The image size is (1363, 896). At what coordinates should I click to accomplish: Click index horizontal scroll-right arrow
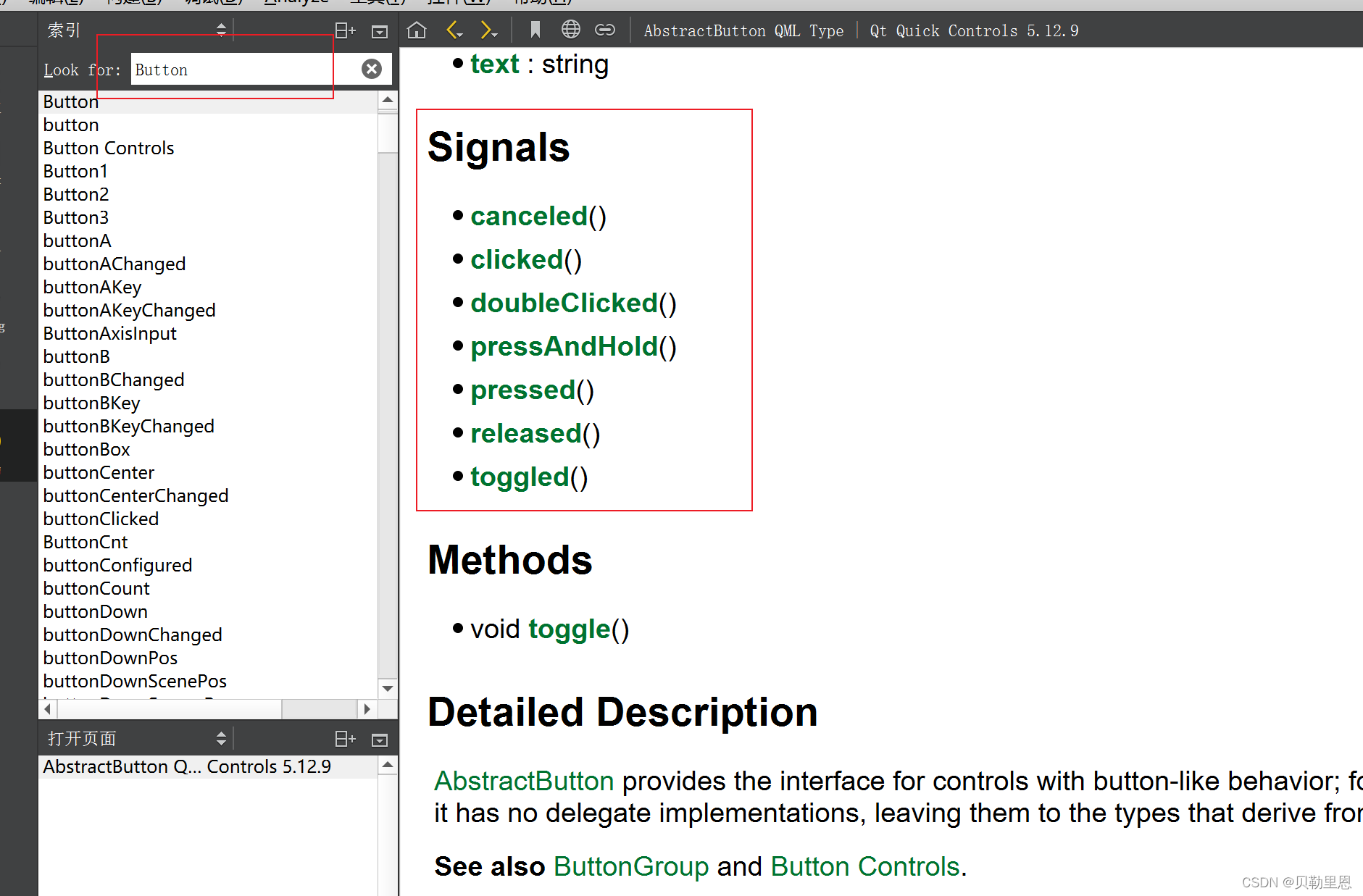[x=367, y=708]
